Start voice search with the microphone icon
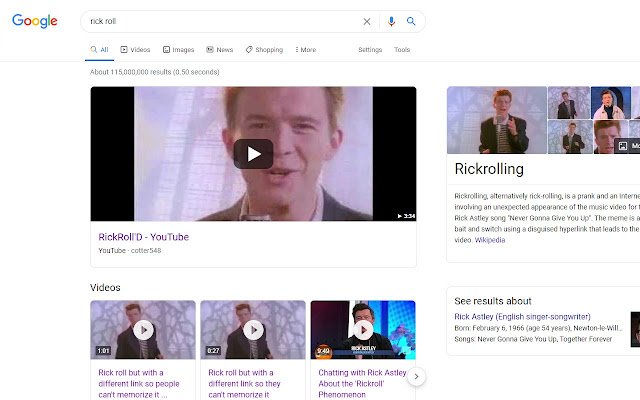Screen dimensions: 640x400 coord(391,21)
